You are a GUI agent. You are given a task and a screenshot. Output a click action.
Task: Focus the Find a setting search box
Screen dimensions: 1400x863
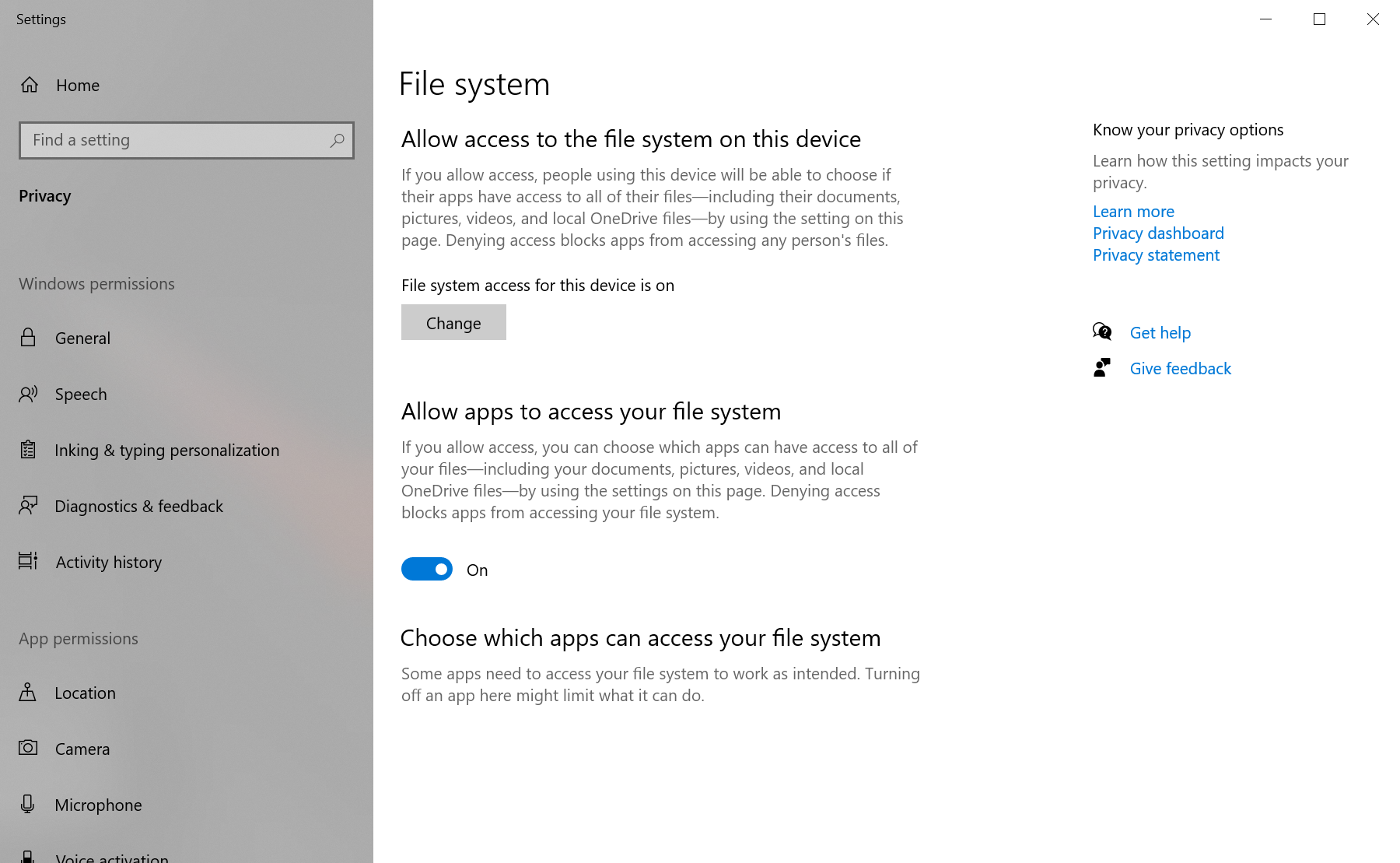[x=187, y=140]
